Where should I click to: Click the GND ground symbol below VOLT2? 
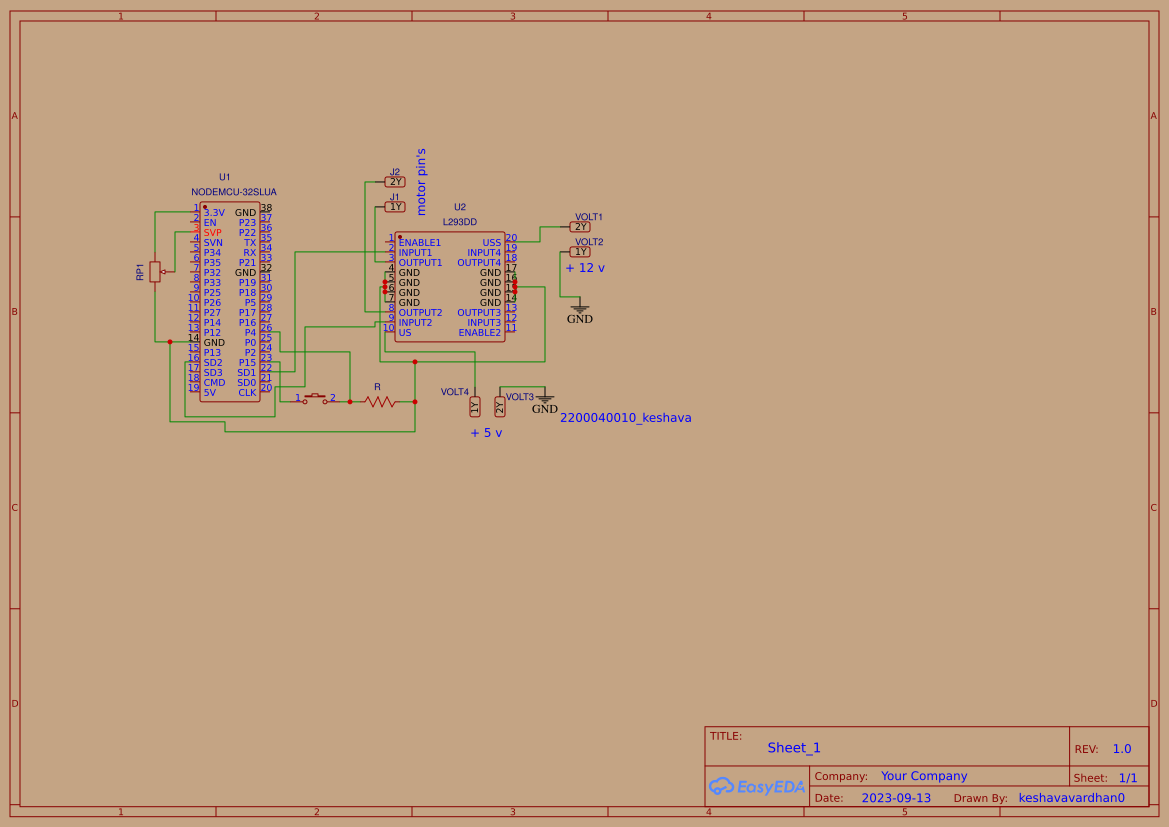[579, 308]
